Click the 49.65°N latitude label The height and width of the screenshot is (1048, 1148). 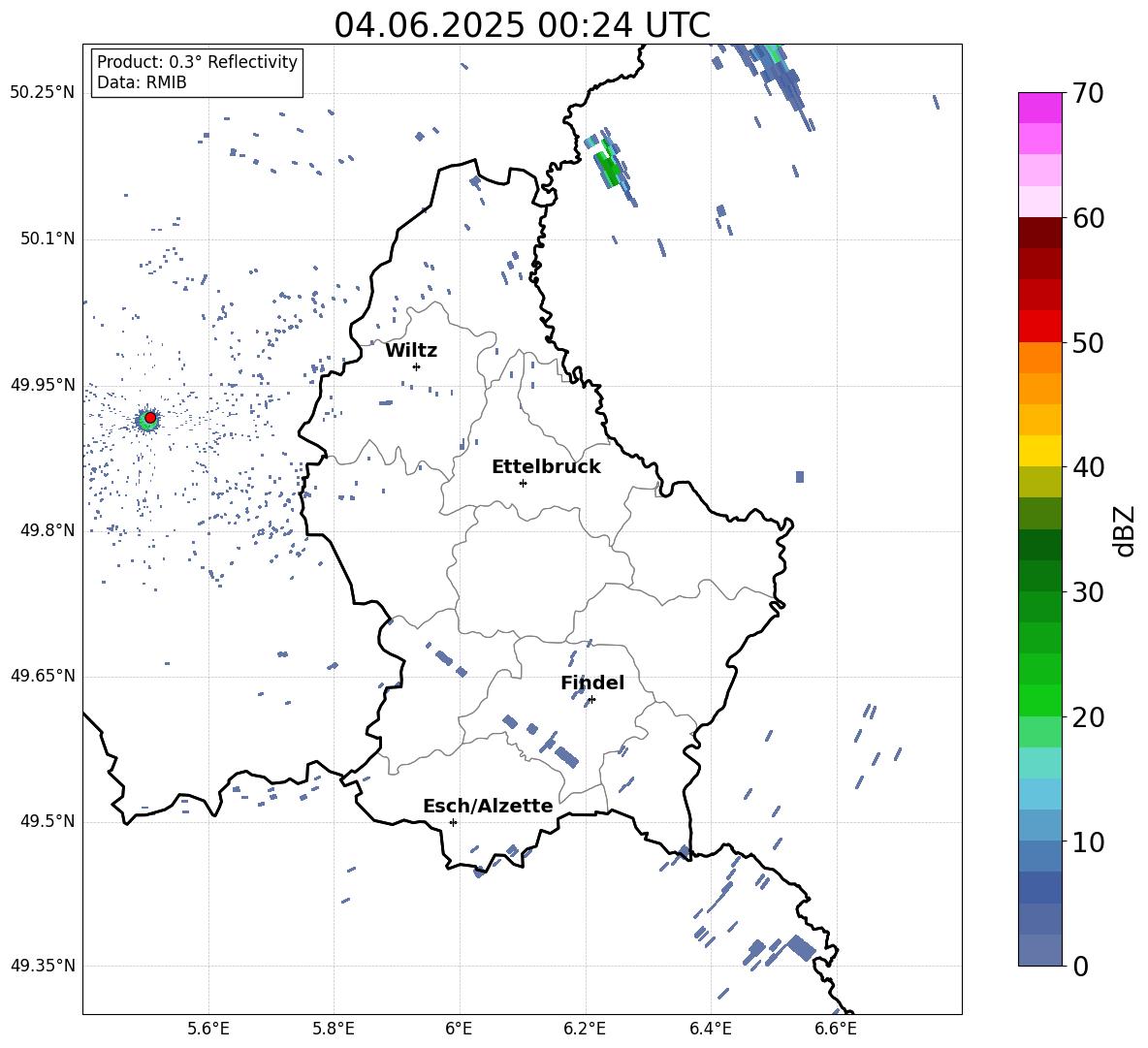[43, 676]
